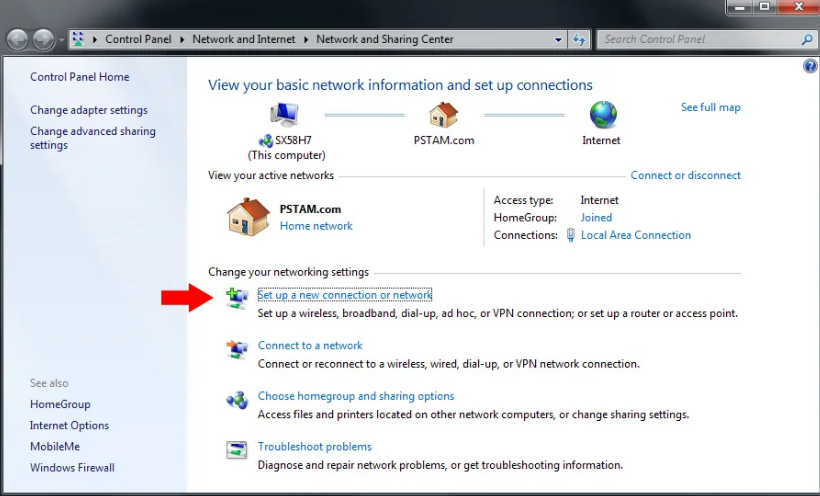Minimize the Control Panel window
The height and width of the screenshot is (496, 820).
739,7
